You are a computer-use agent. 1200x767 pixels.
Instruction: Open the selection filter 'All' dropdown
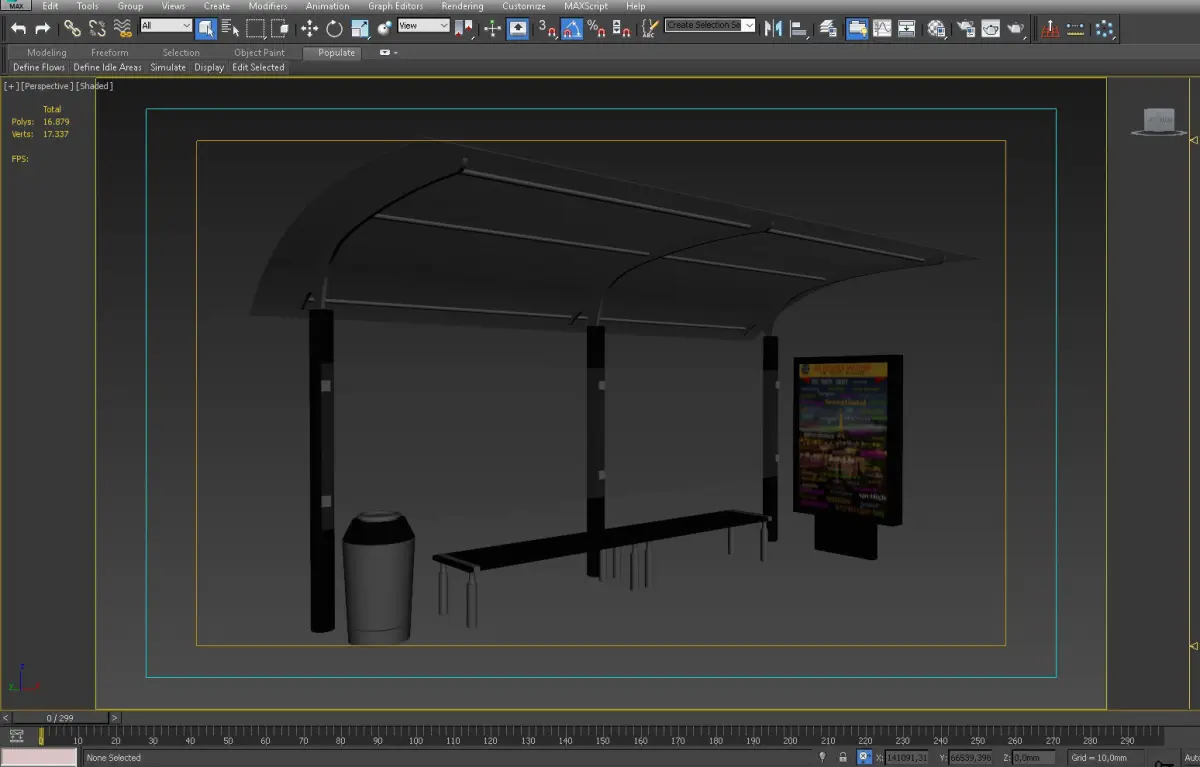tap(166, 26)
